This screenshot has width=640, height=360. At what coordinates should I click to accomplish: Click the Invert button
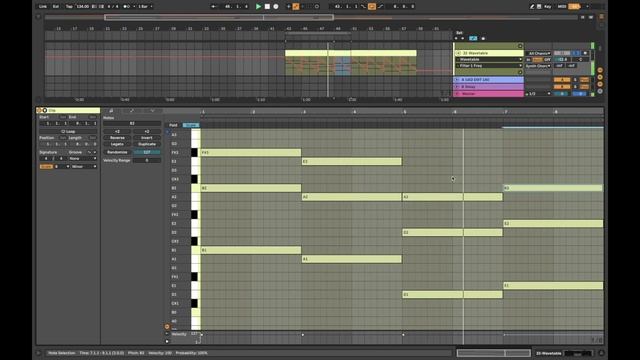coord(147,138)
